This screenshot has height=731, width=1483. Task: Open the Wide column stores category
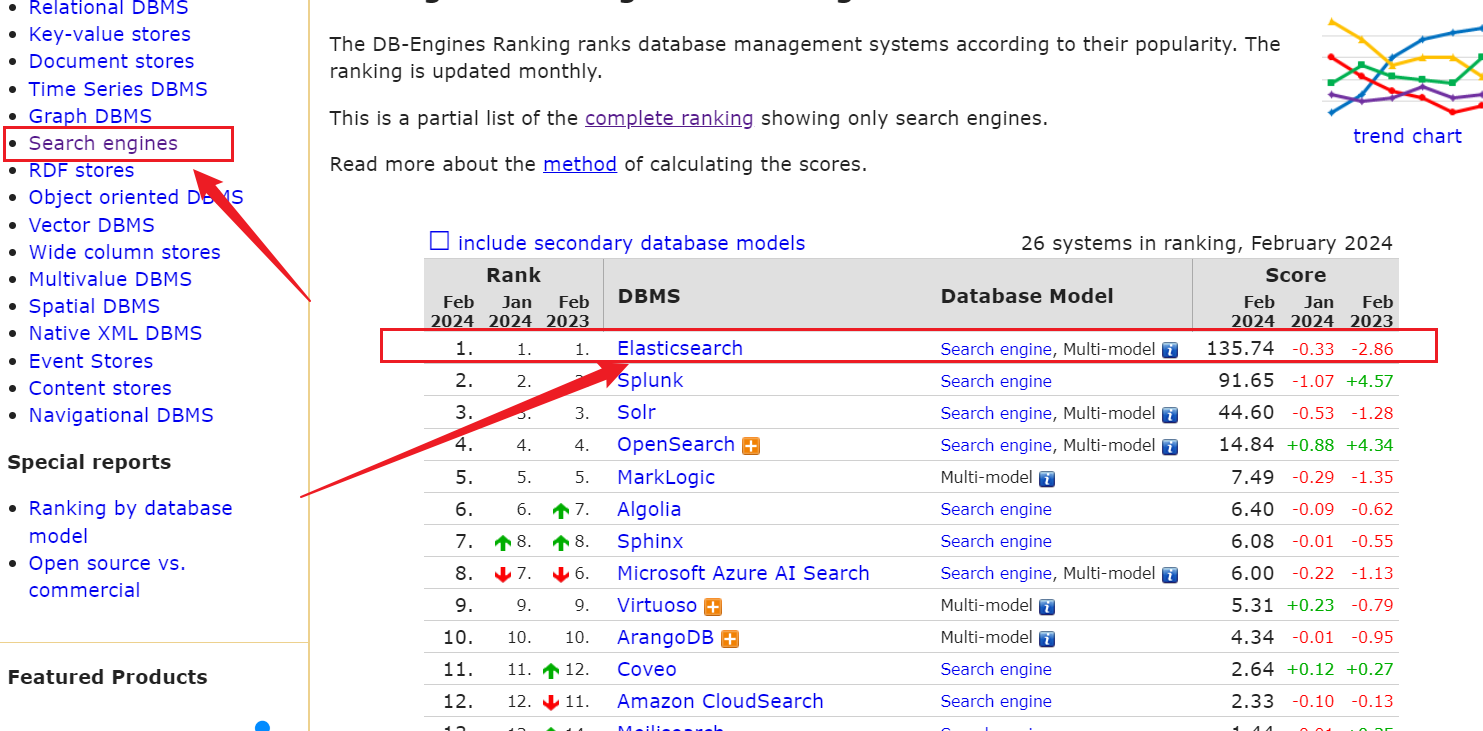coord(125,252)
